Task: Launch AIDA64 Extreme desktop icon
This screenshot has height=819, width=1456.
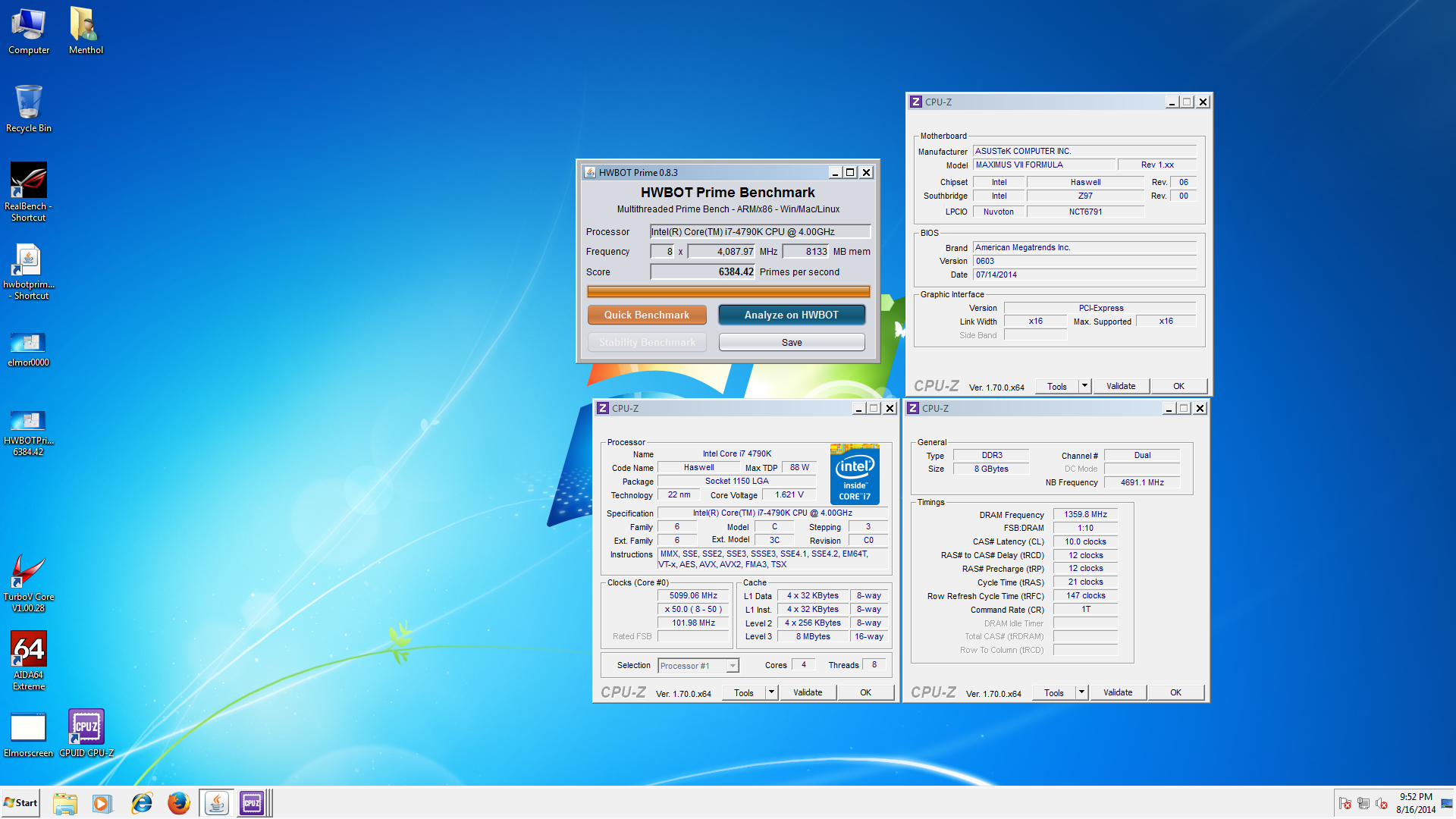Action: coord(29,661)
